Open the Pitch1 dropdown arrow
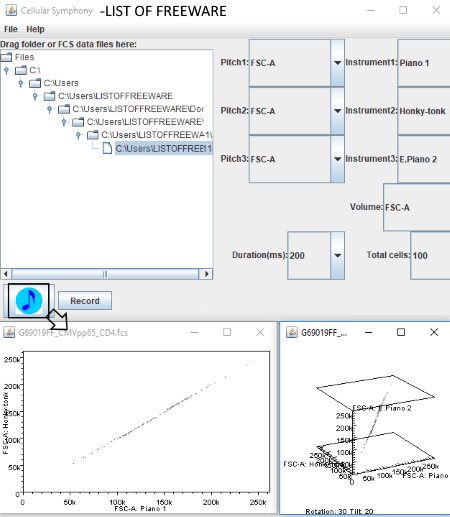 pyautogui.click(x=337, y=63)
